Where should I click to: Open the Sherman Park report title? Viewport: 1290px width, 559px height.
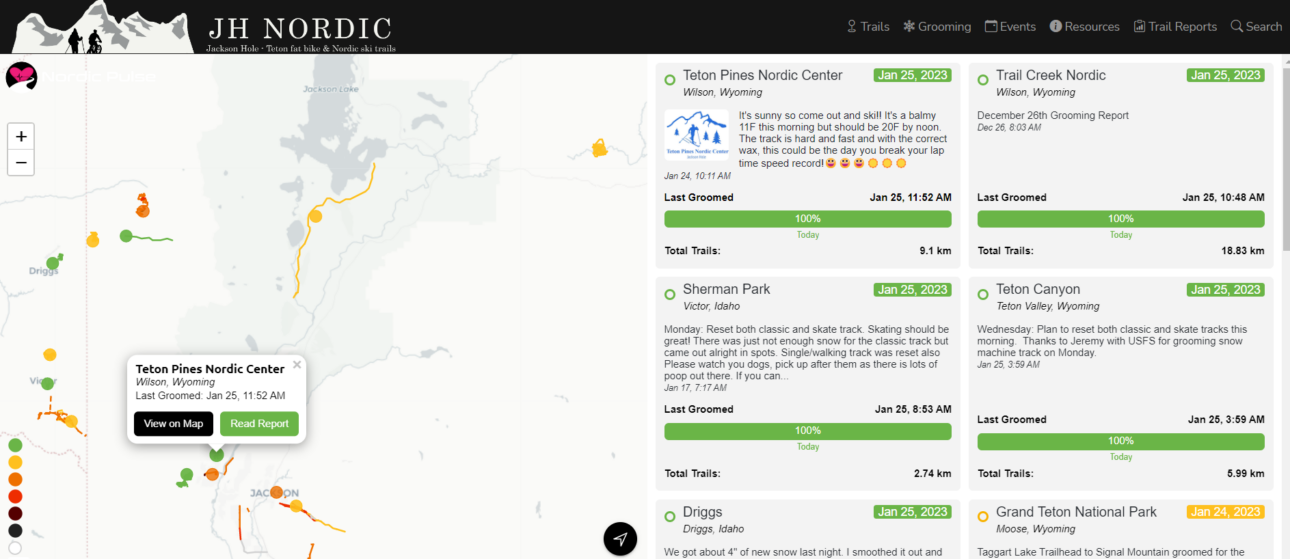click(727, 289)
